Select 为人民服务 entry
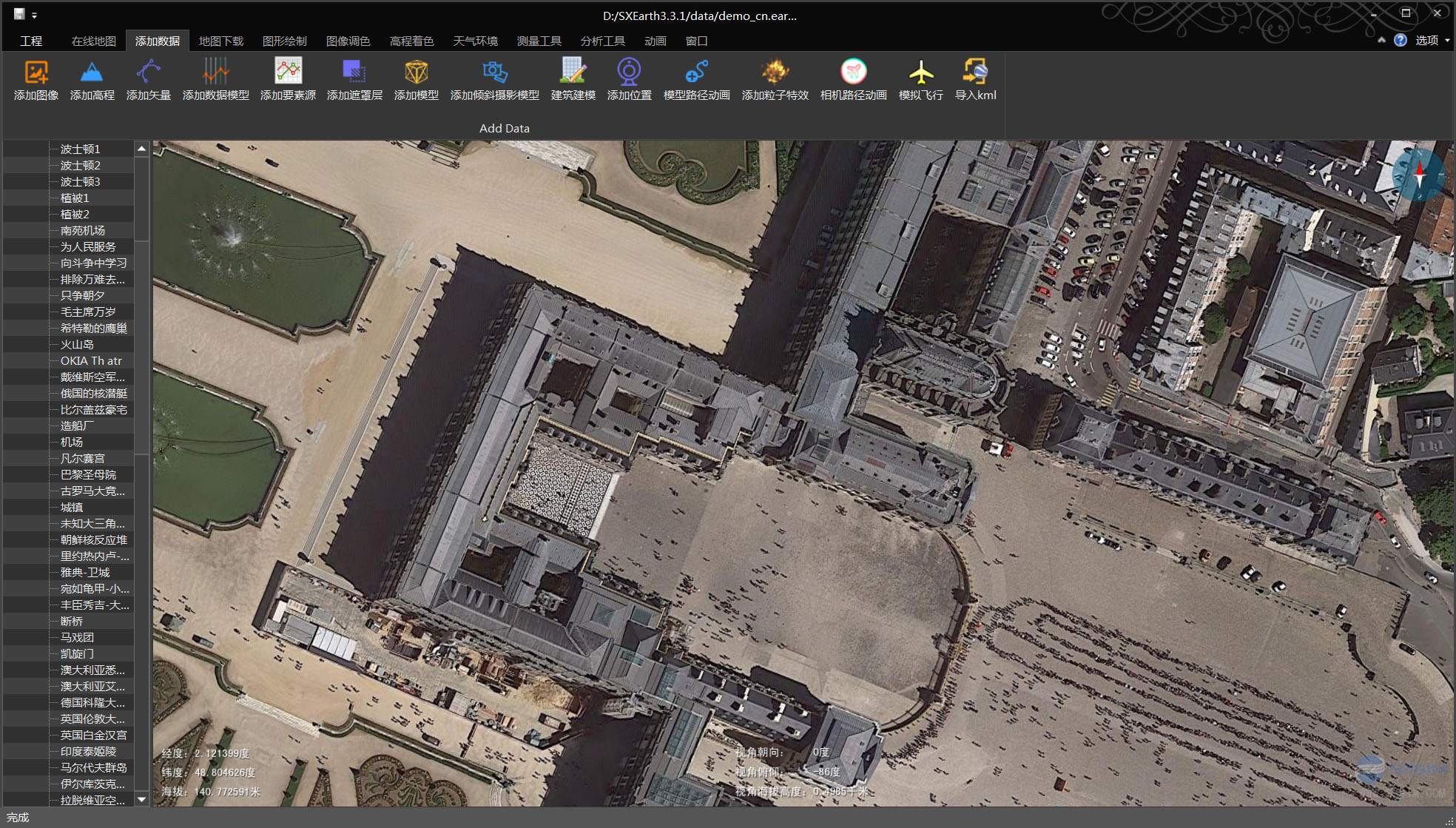Viewport: 1456px width, 828px height. click(x=88, y=246)
